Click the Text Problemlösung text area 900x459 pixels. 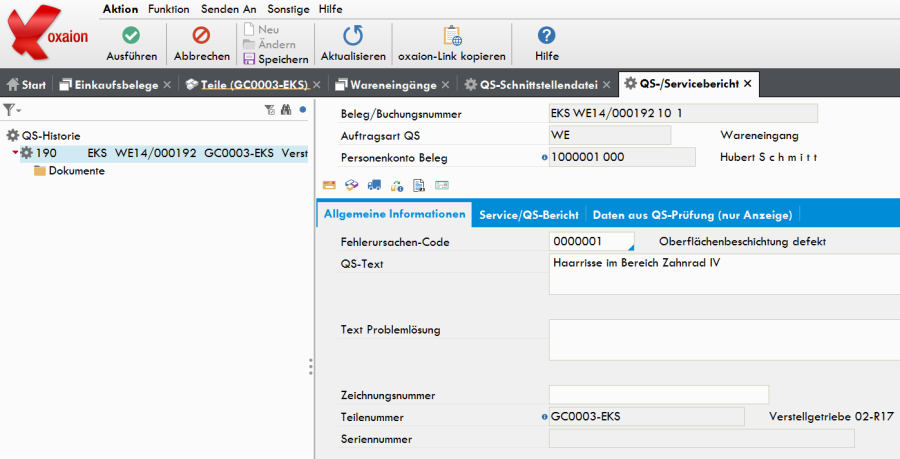point(724,340)
